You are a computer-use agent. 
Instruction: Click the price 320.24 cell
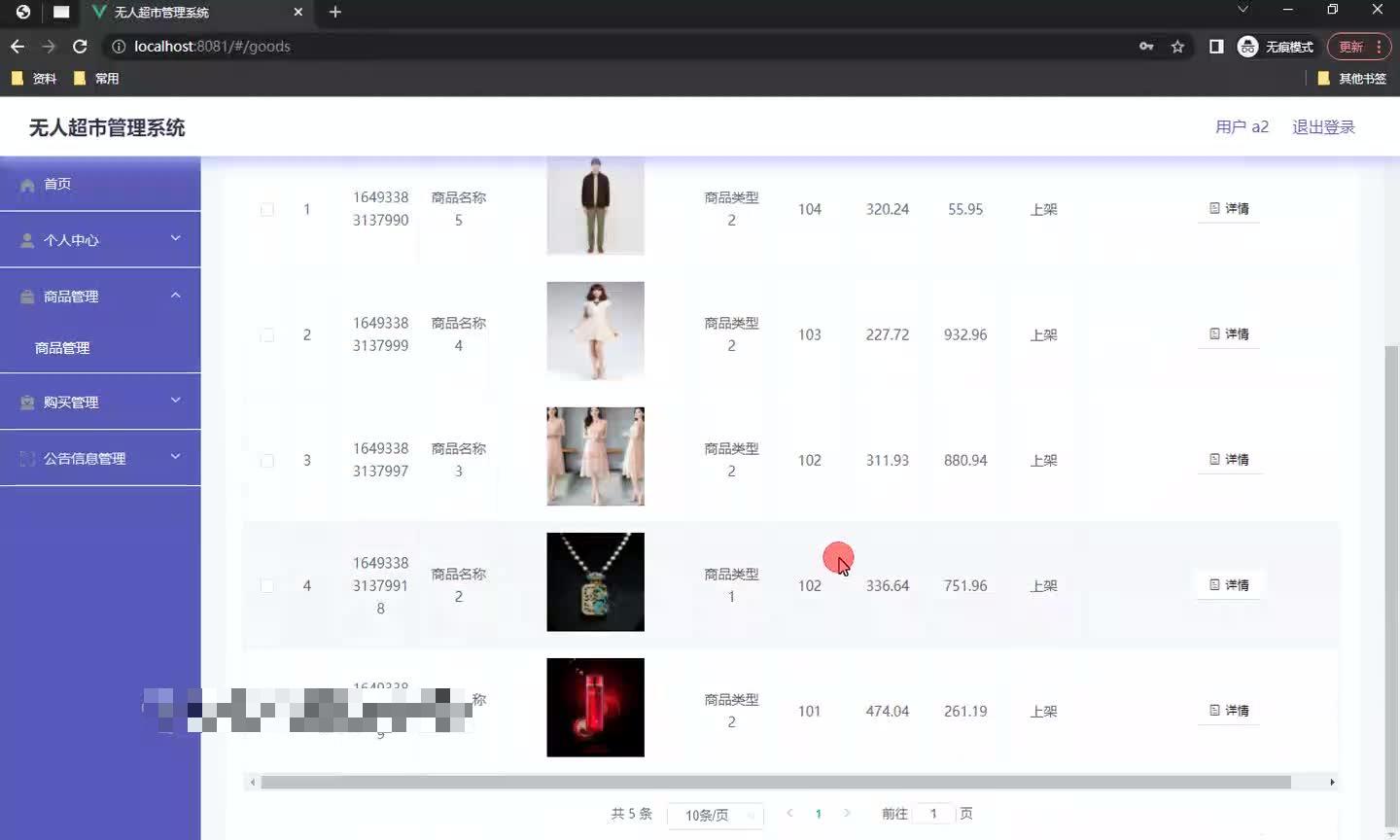coord(888,209)
